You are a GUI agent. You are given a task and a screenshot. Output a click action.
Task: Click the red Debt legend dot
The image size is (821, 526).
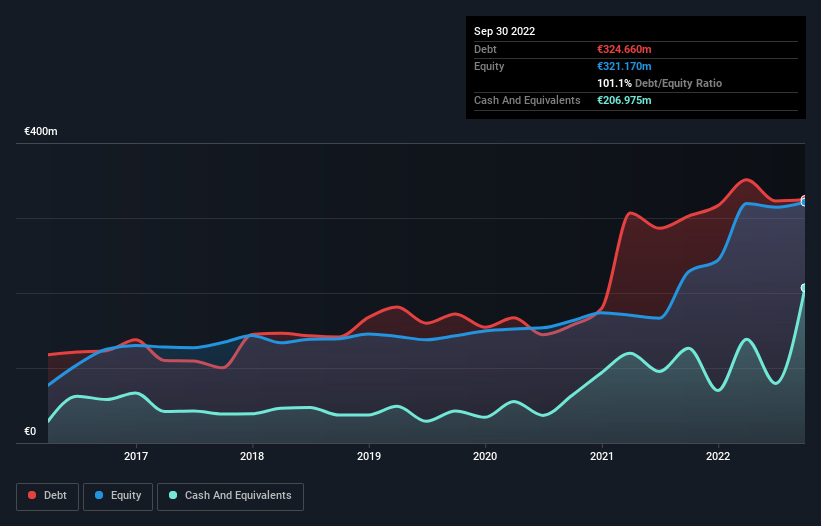[x=32, y=495]
